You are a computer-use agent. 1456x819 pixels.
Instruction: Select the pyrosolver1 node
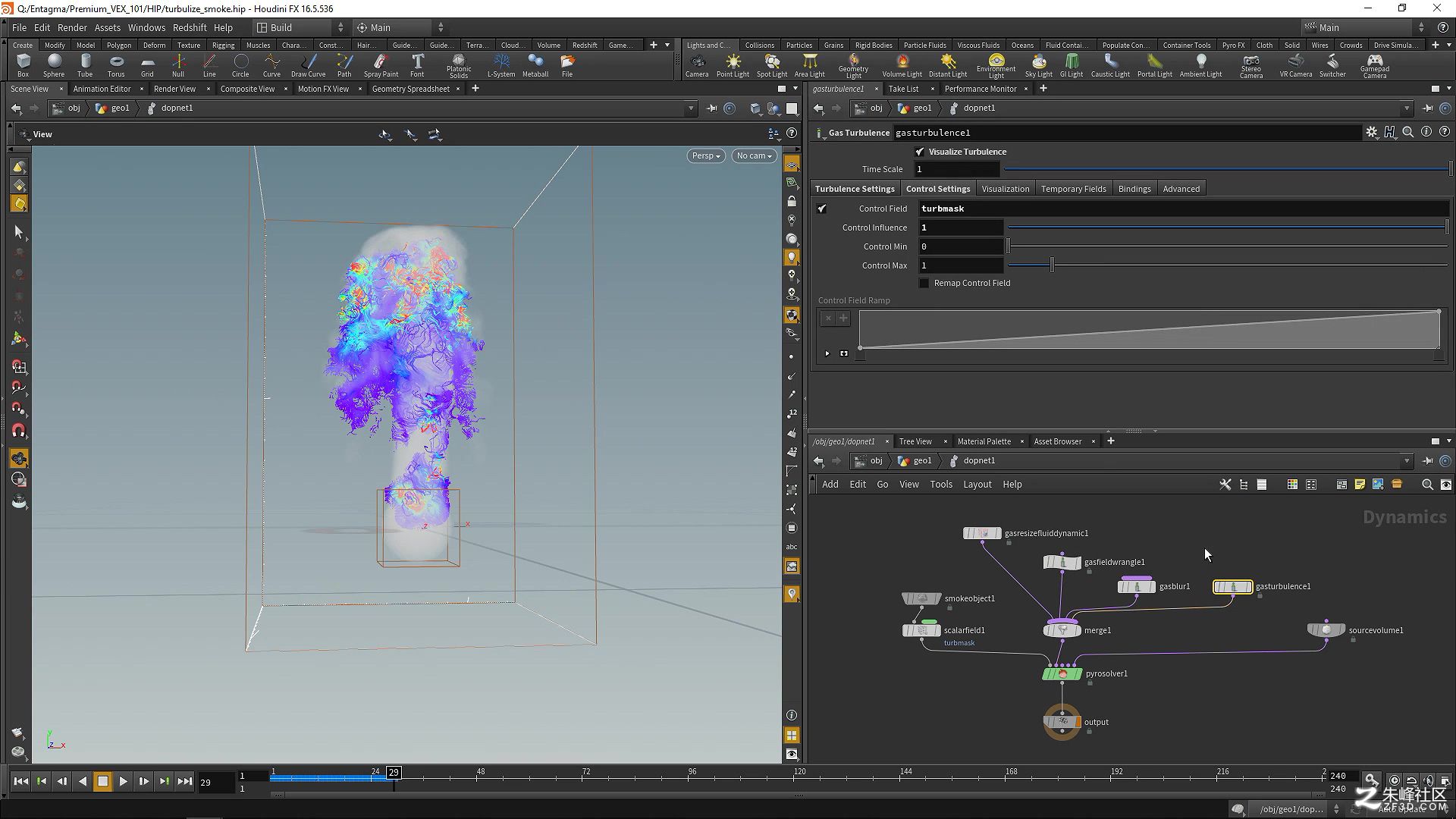(x=1062, y=673)
